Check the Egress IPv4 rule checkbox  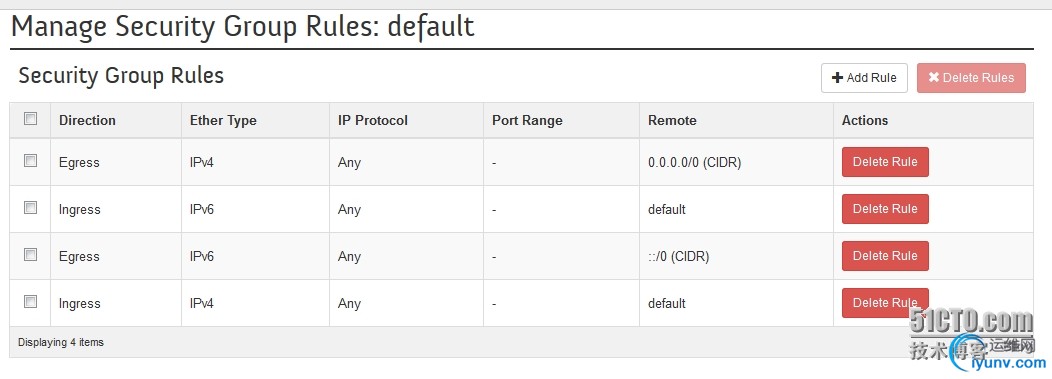(x=30, y=160)
